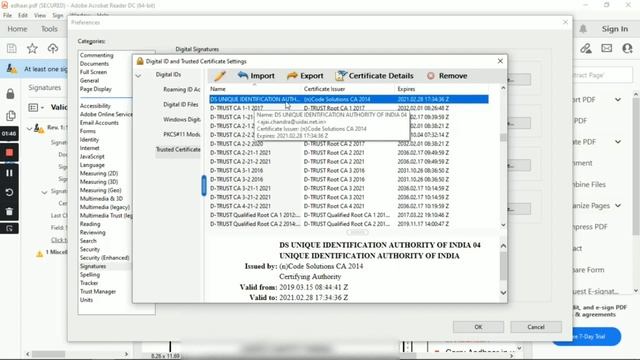Select Full Screen category
This screenshot has height=360, width=640.
pyautogui.click(x=93, y=72)
